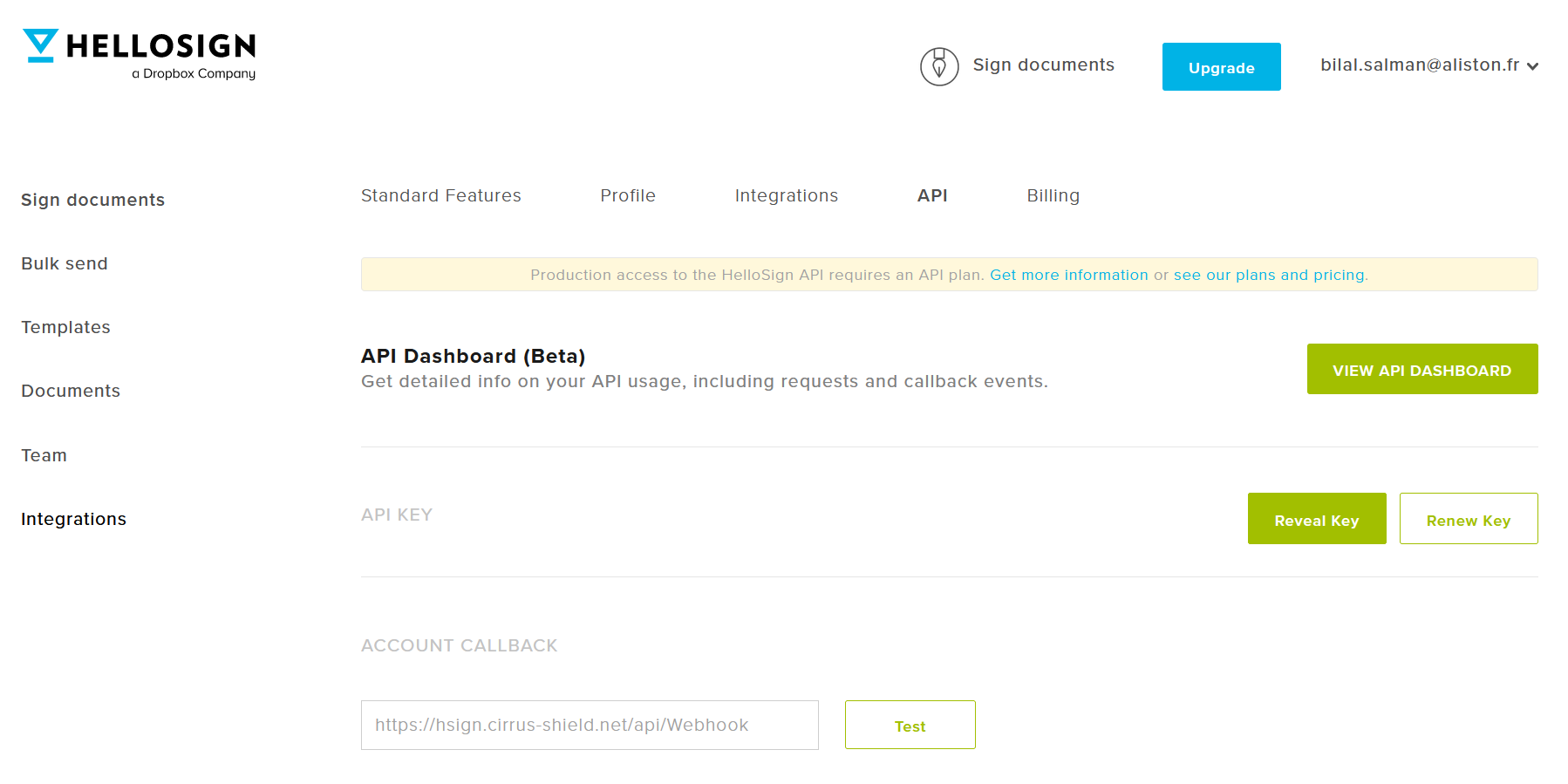Screen dimensions: 1568x784
Task: Open the Profile tab
Action: pos(627,196)
